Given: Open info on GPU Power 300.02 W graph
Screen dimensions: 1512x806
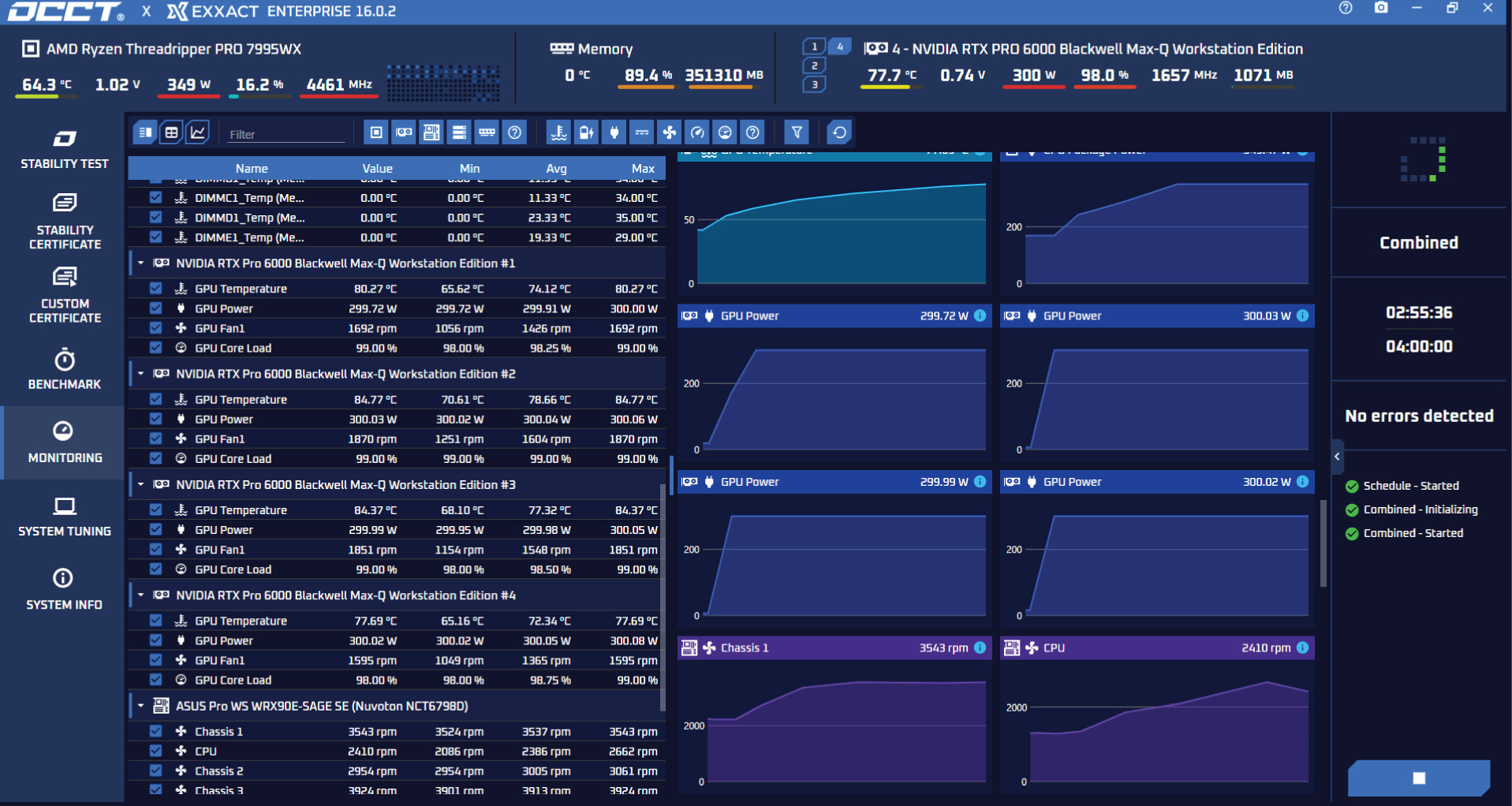Looking at the screenshot, I should tap(1302, 481).
